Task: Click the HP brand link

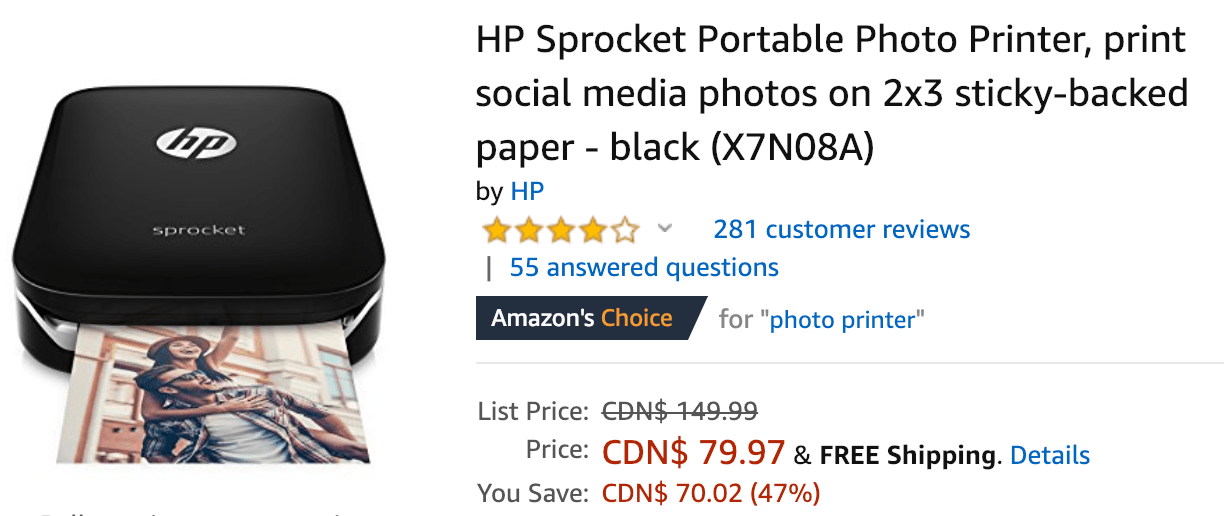Action: click(x=527, y=191)
